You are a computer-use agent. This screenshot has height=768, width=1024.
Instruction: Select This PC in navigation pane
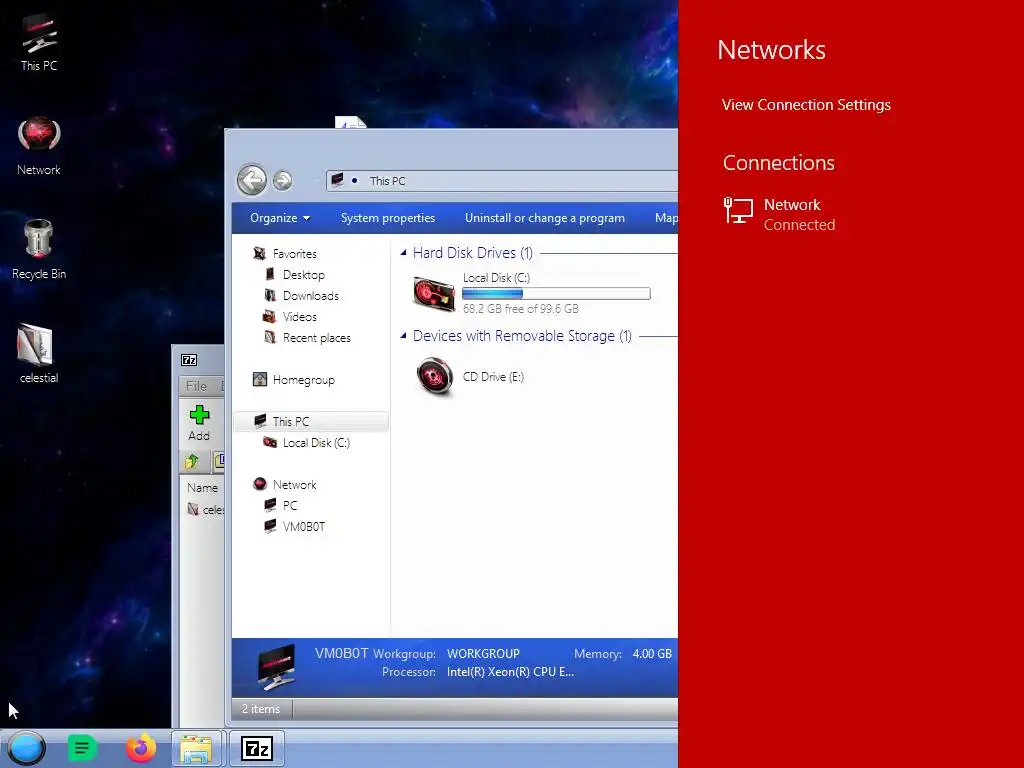312,421
